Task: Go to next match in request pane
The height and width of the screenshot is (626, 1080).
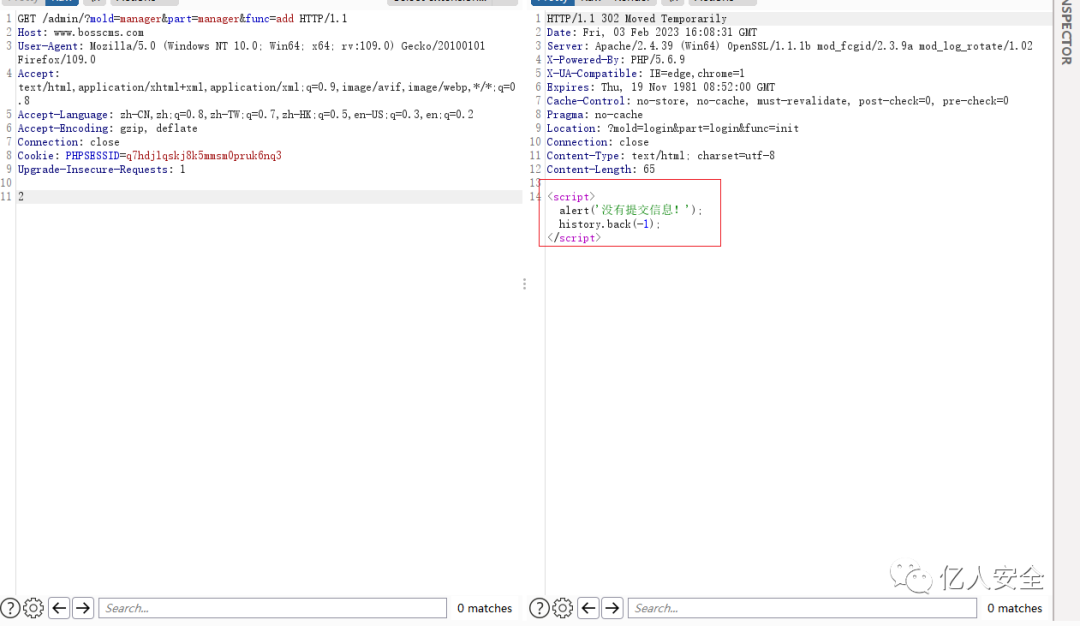Action: click(83, 608)
